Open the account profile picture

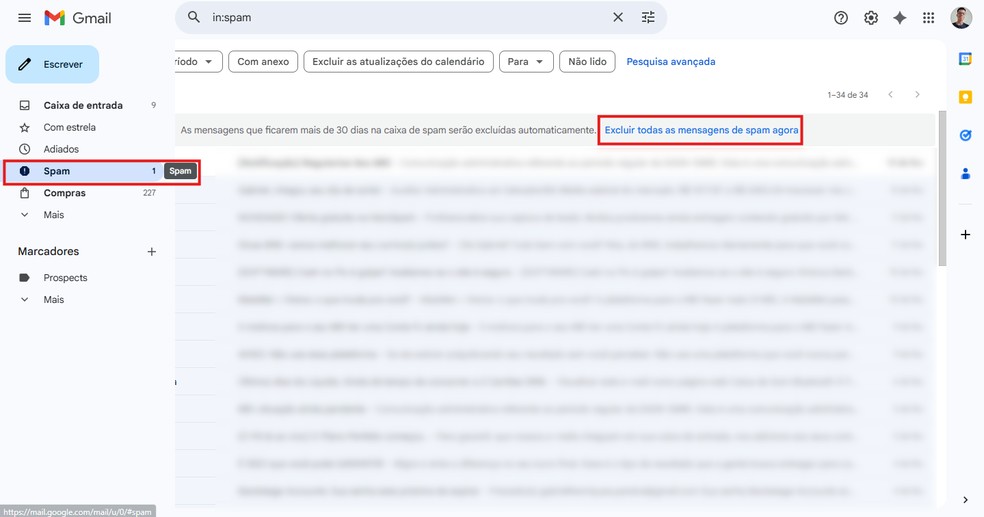point(961,18)
